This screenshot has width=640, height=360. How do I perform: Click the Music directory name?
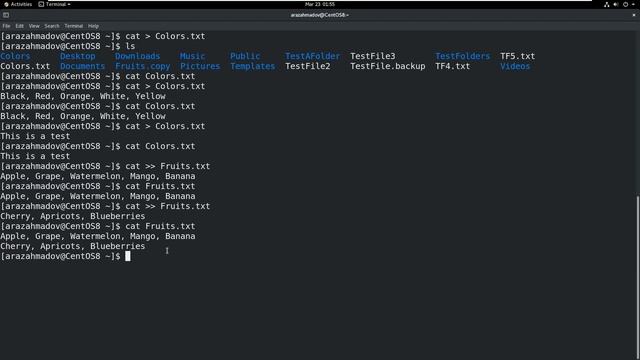click(x=192, y=56)
